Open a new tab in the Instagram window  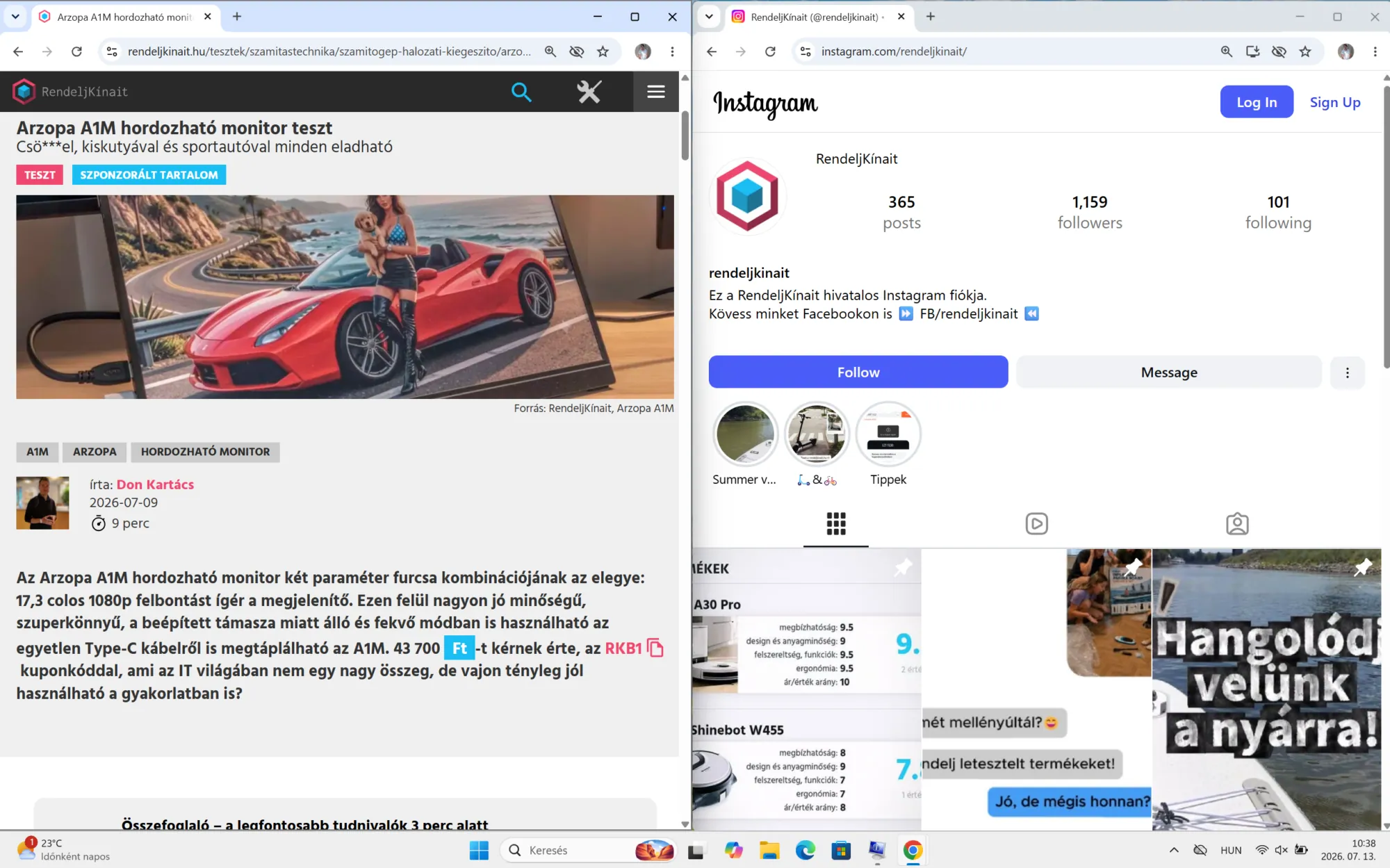[931, 17]
